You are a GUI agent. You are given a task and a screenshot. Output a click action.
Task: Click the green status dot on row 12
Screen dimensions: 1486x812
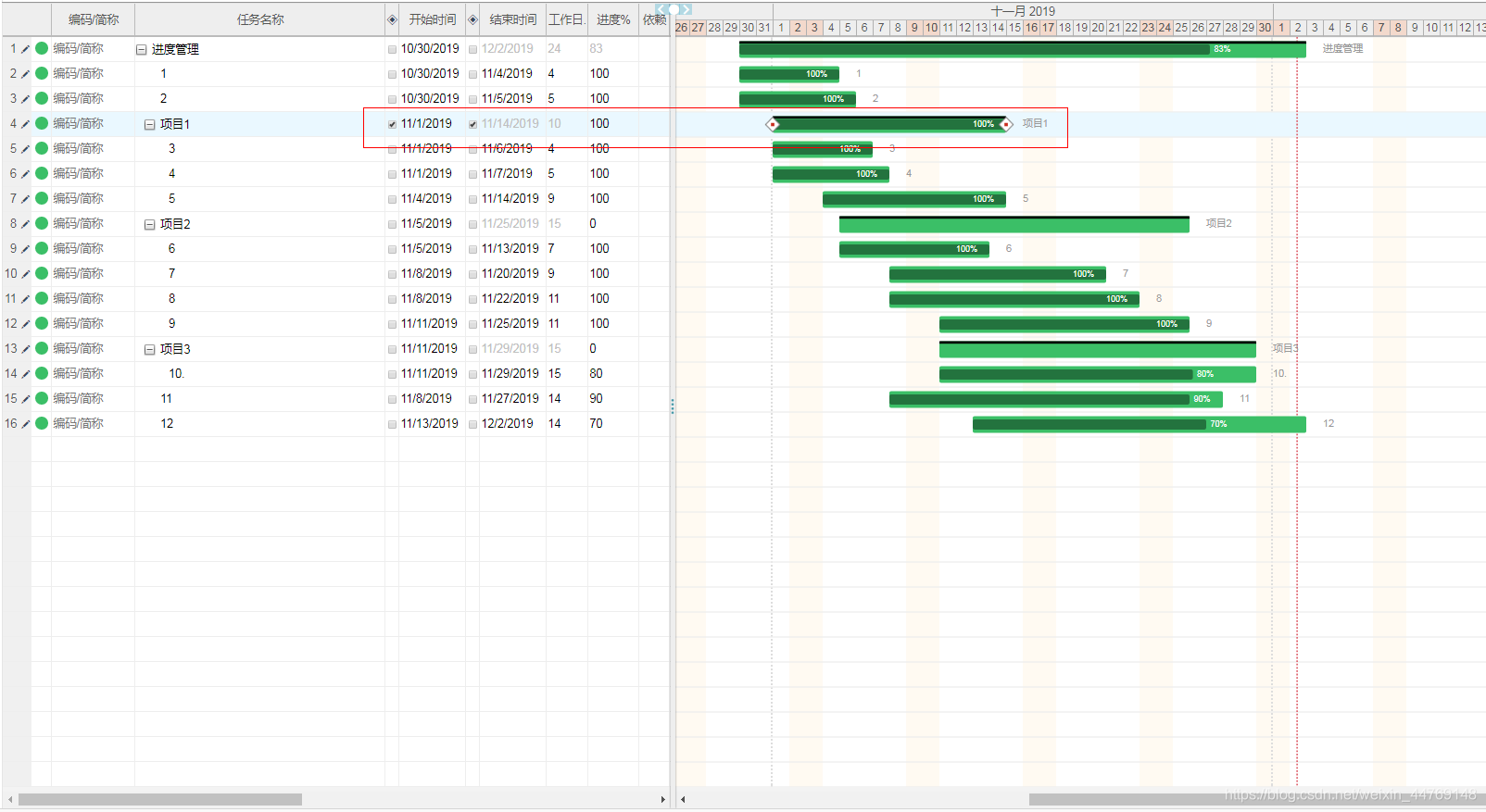[42, 323]
